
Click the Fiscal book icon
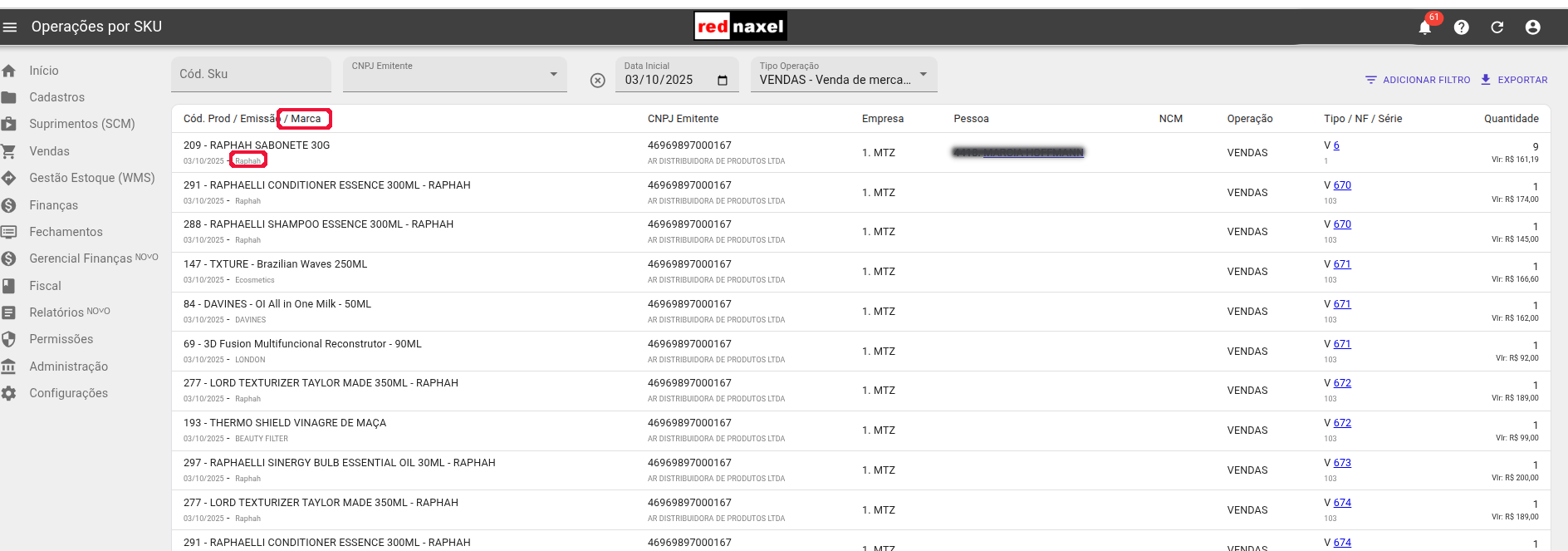coord(9,286)
